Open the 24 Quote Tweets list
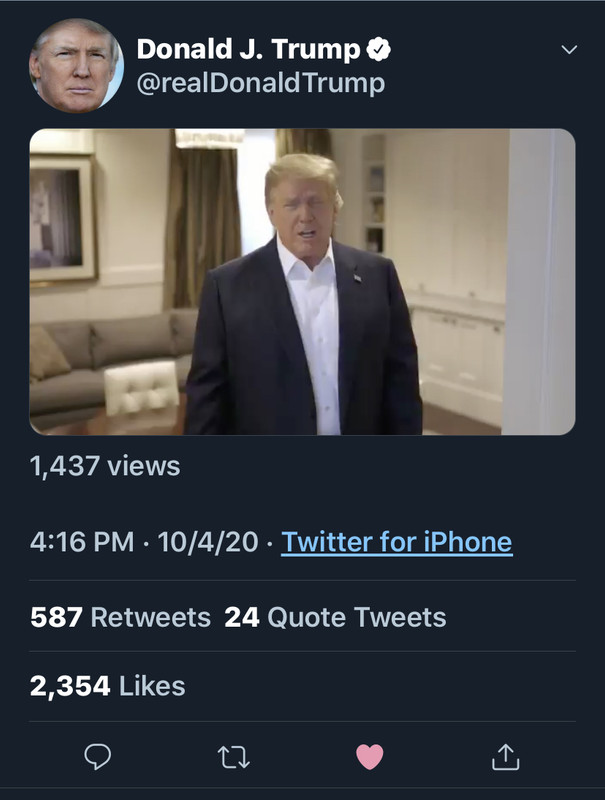605x800 pixels. 335,617
